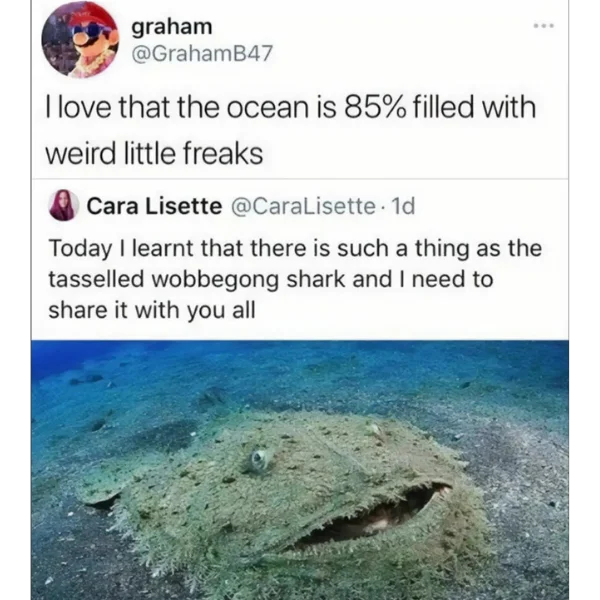Viewport: 600px width, 600px height.
Task: Open Cara Lisette's small profile avatar
Action: pyautogui.click(x=64, y=205)
